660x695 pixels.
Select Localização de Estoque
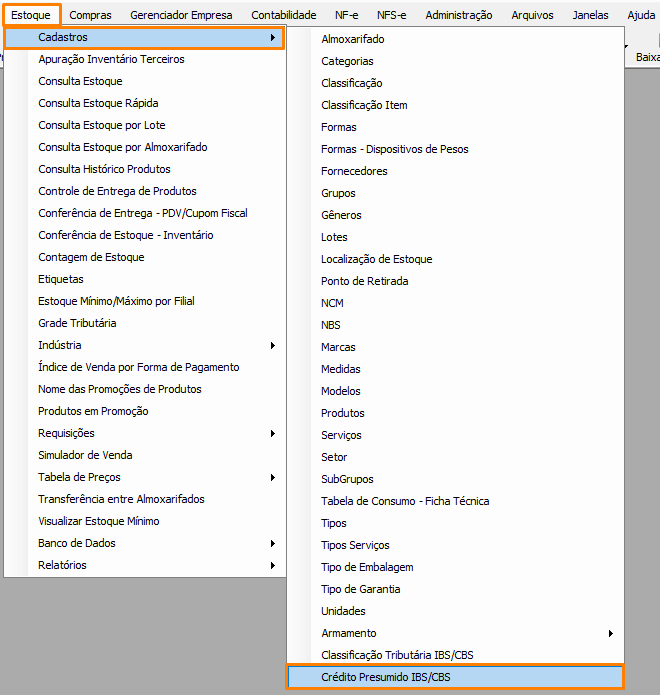[455, 259]
